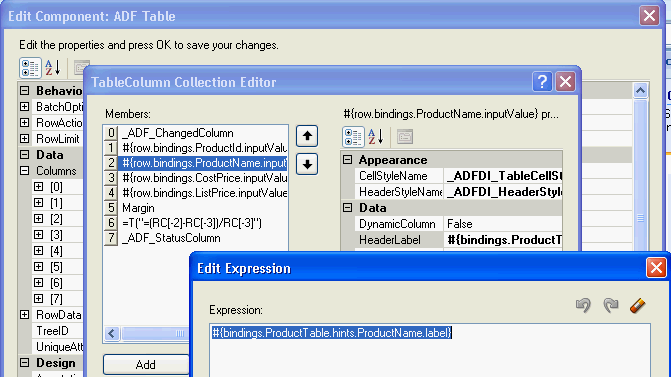671x377 pixels.
Task: Expand column [6] node
Action: coord(39,282)
